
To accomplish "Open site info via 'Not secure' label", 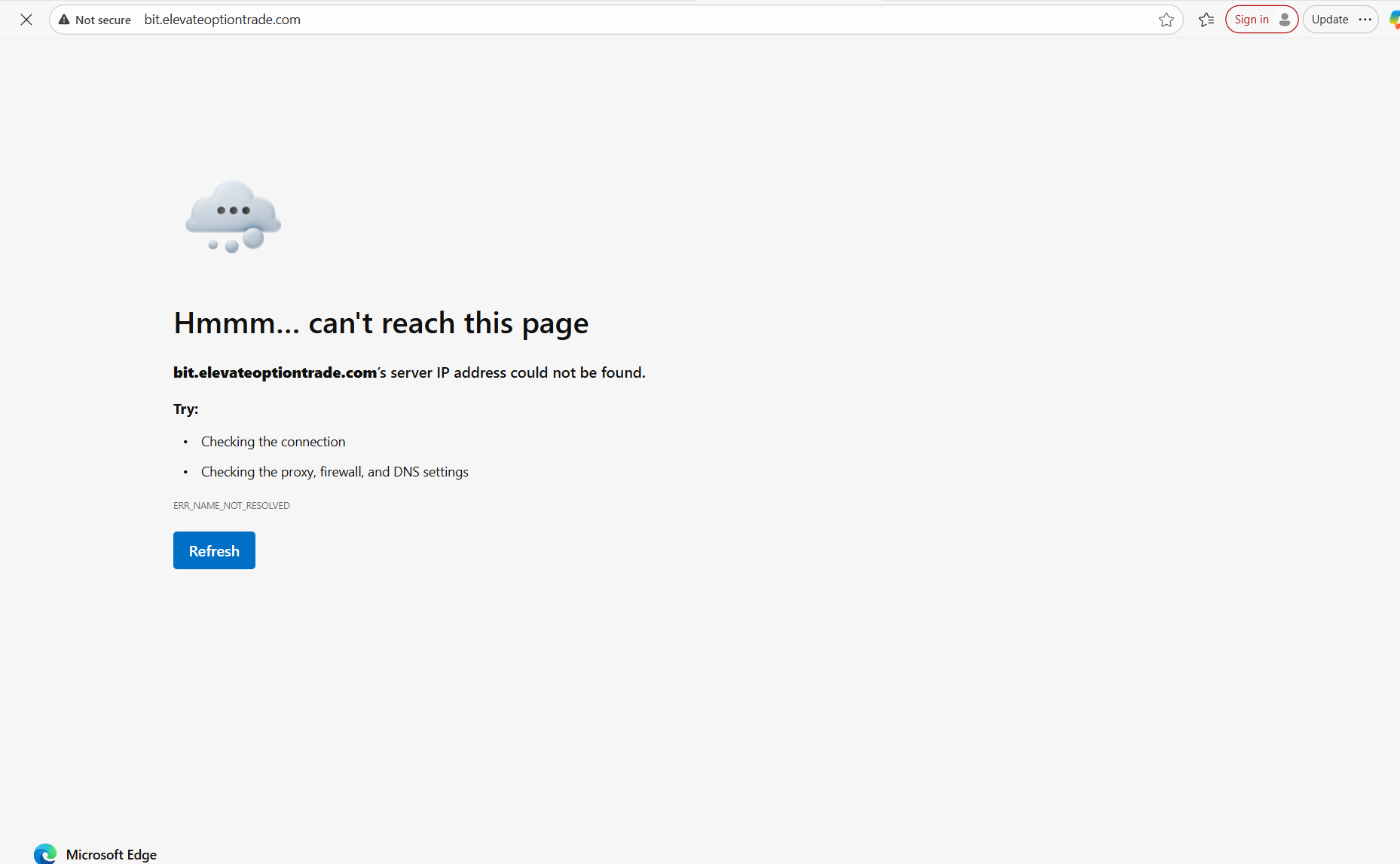I will 102,20.
